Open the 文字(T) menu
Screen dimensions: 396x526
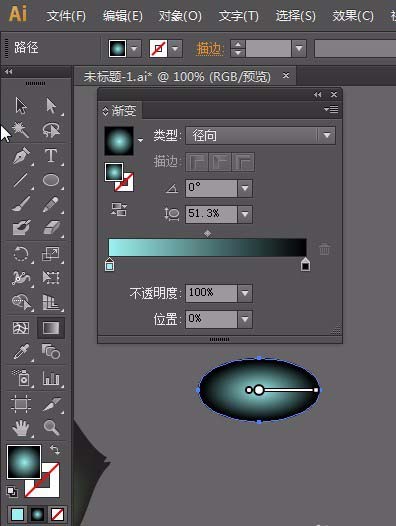239,16
